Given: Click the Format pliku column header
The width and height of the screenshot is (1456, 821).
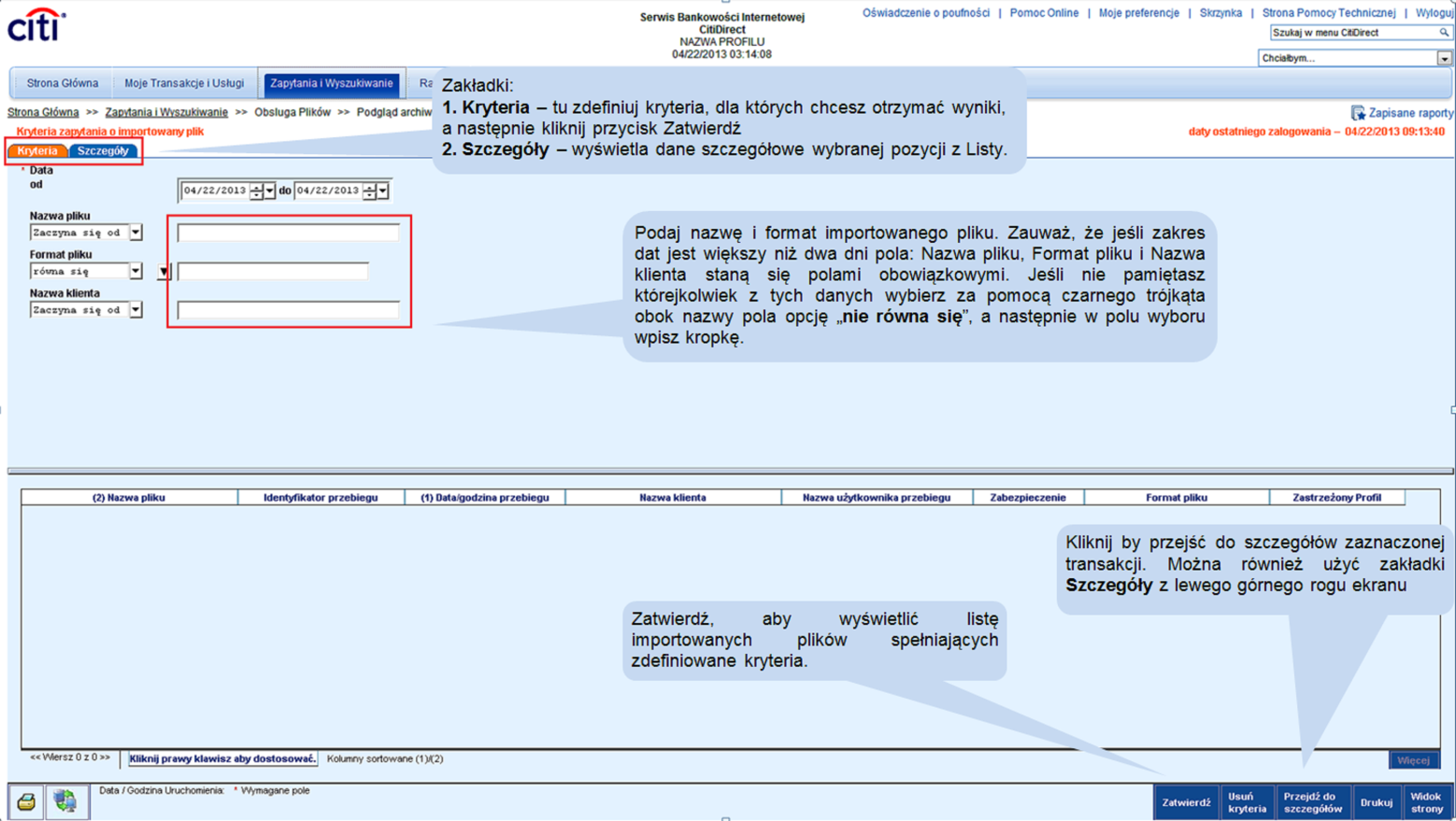Looking at the screenshot, I should coord(1177,498).
